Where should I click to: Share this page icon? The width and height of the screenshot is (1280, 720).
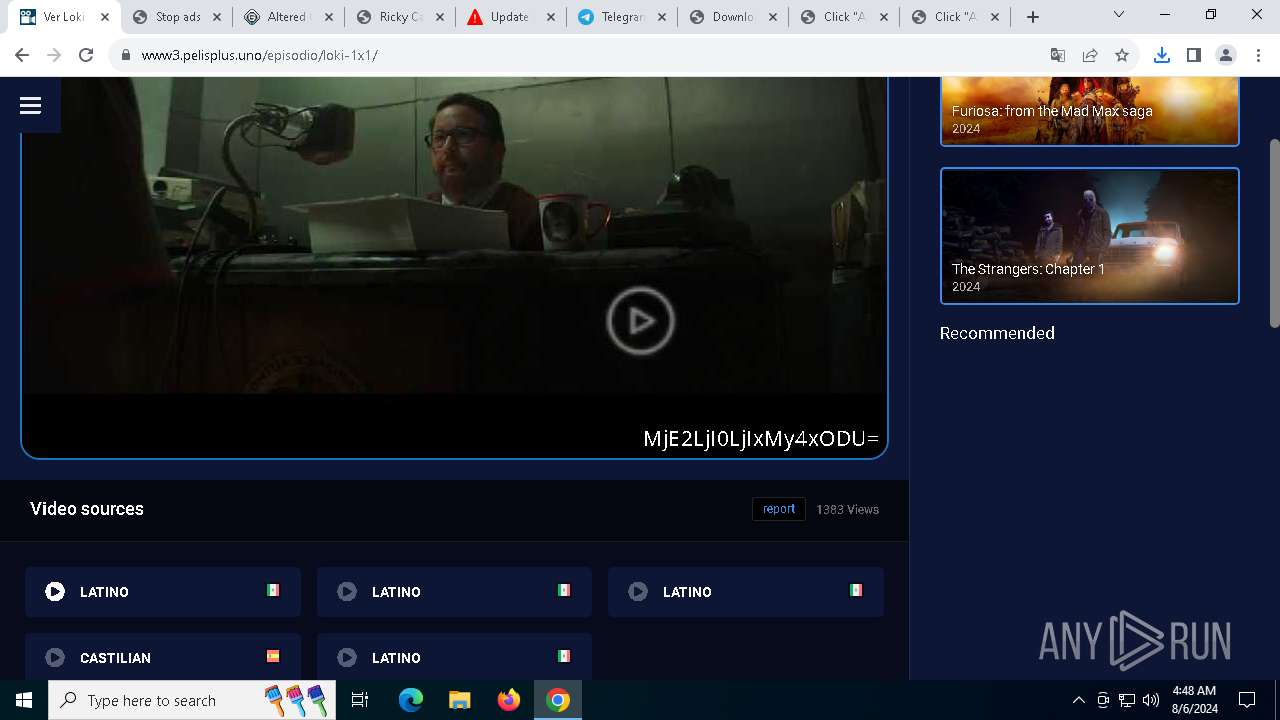[1090, 55]
